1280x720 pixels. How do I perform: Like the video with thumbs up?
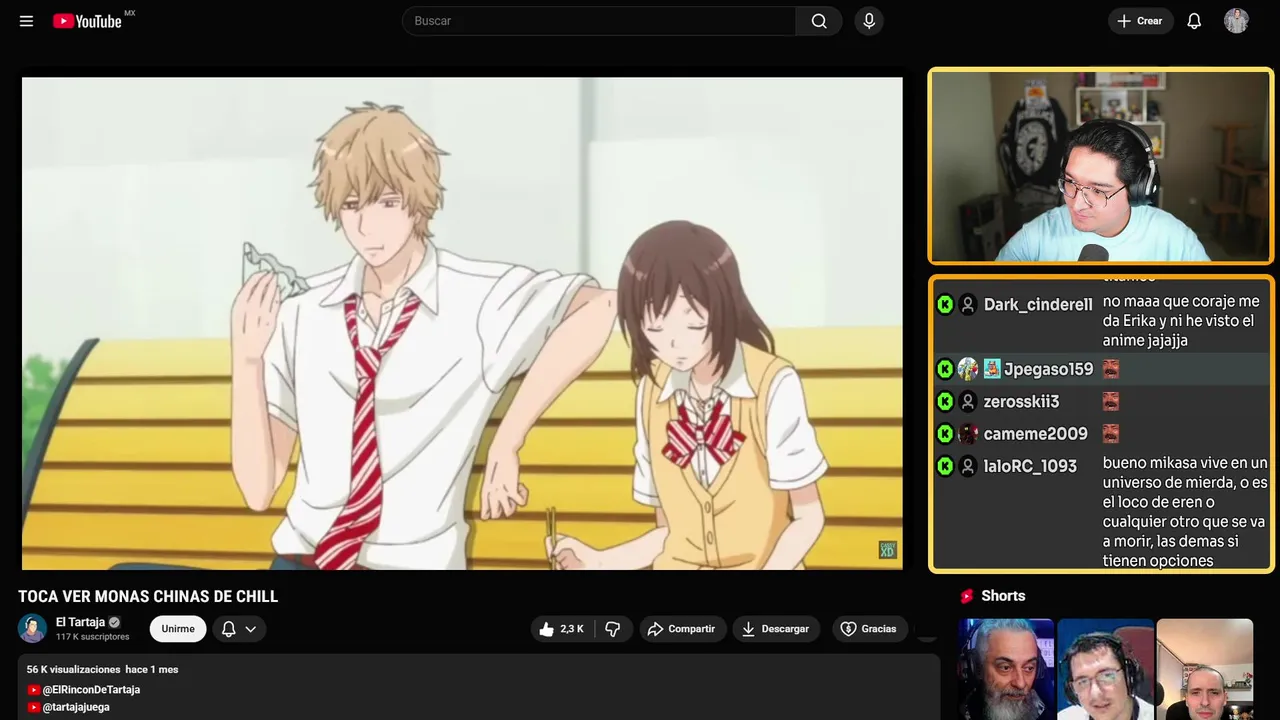tap(561, 629)
